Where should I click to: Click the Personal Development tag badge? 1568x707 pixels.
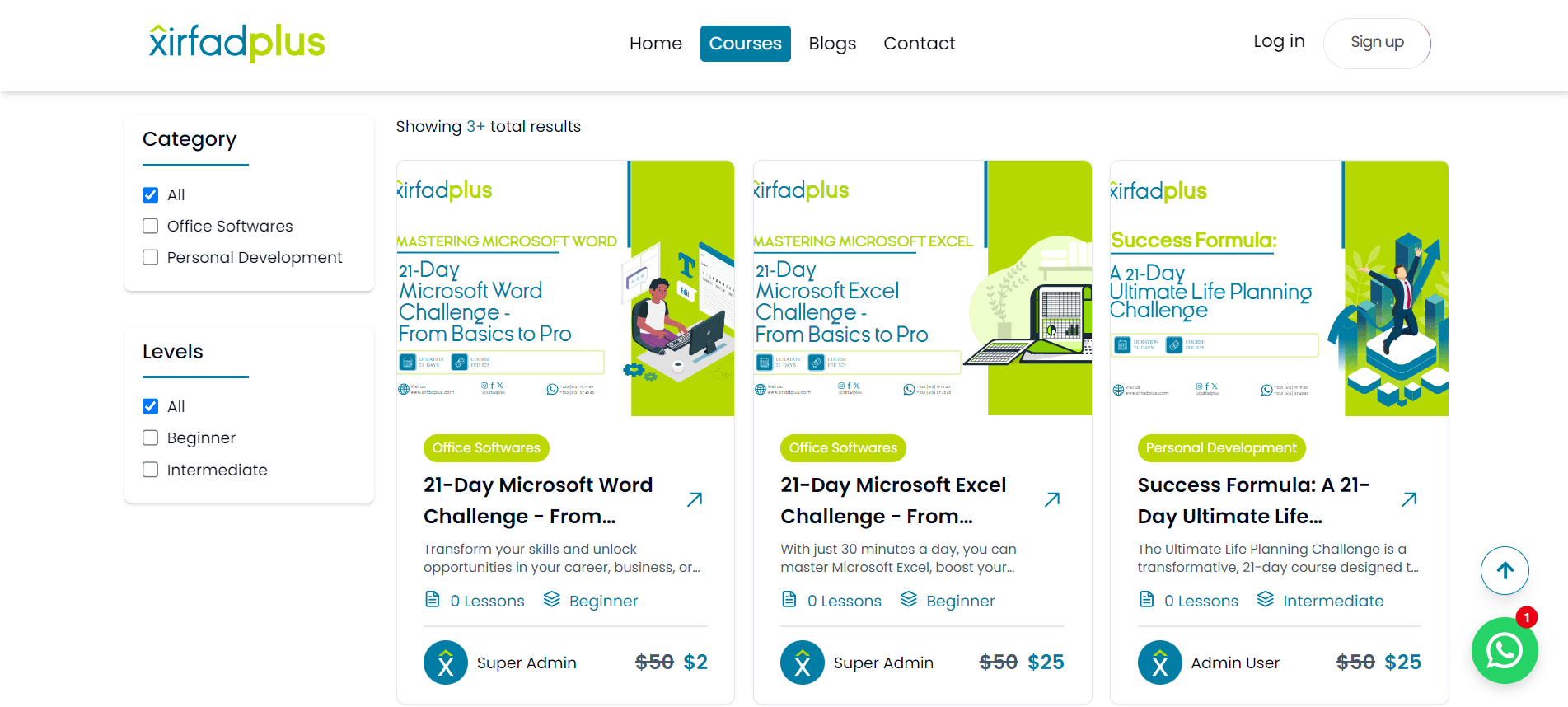pos(1221,448)
